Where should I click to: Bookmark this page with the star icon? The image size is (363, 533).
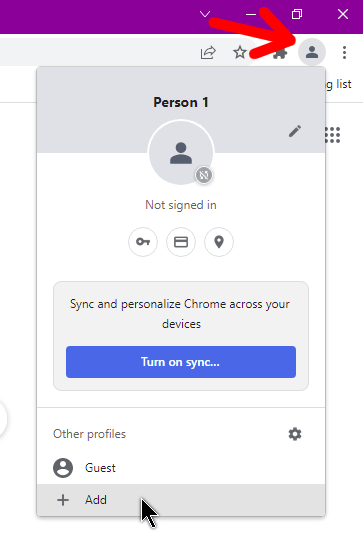click(240, 52)
